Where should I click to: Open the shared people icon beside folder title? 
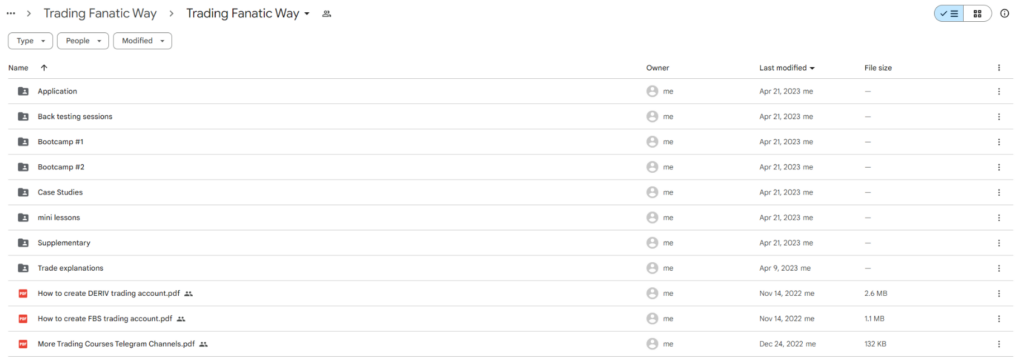tap(327, 14)
